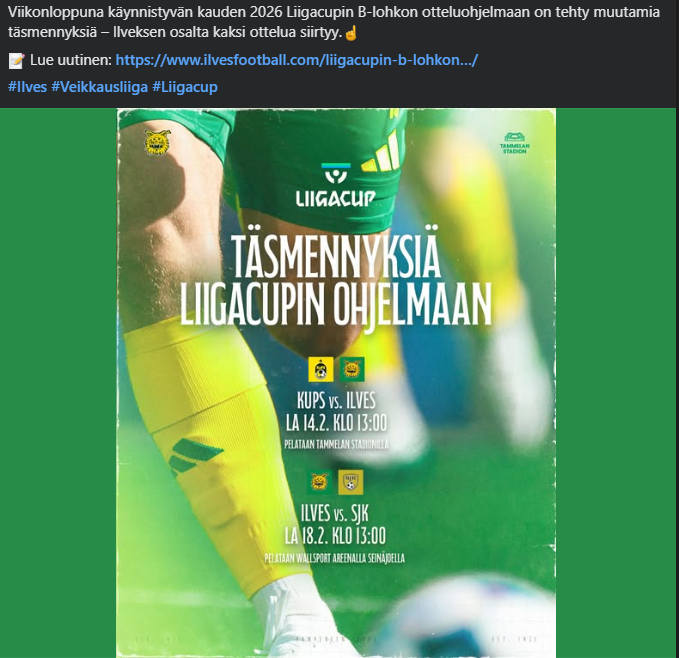Click the Ilves badge beside the SJK badge
679x658 pixels.
tap(319, 482)
